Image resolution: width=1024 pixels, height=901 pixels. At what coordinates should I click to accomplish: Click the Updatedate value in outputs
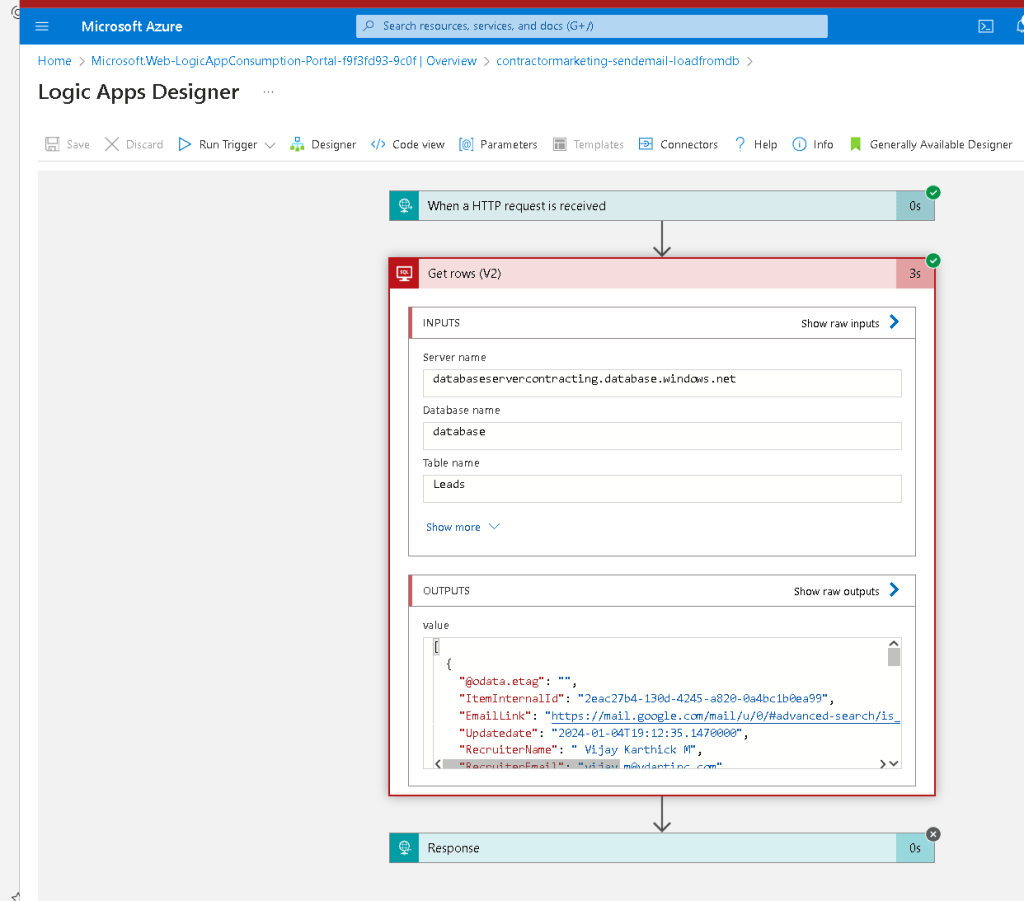coord(647,733)
